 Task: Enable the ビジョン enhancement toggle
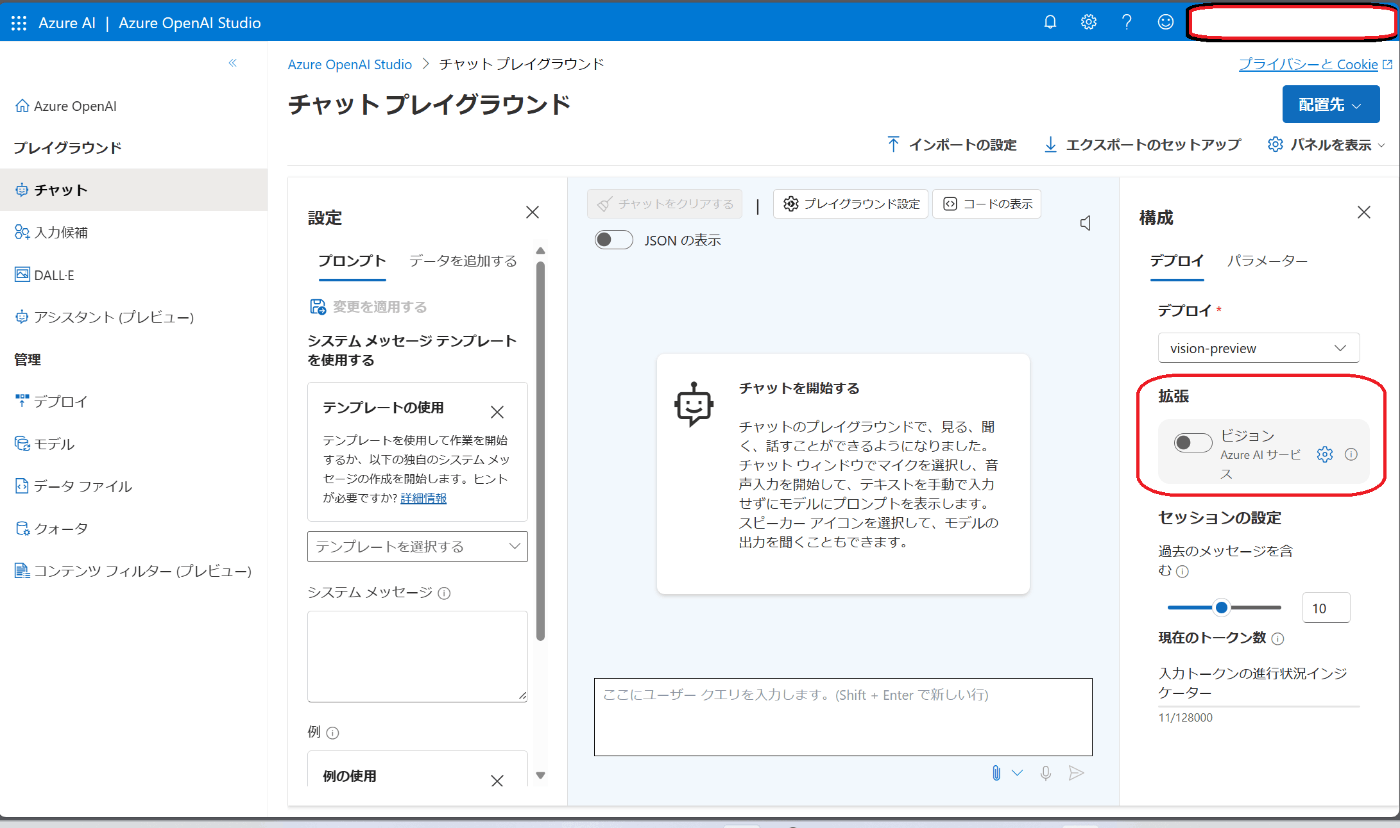click(x=1193, y=443)
